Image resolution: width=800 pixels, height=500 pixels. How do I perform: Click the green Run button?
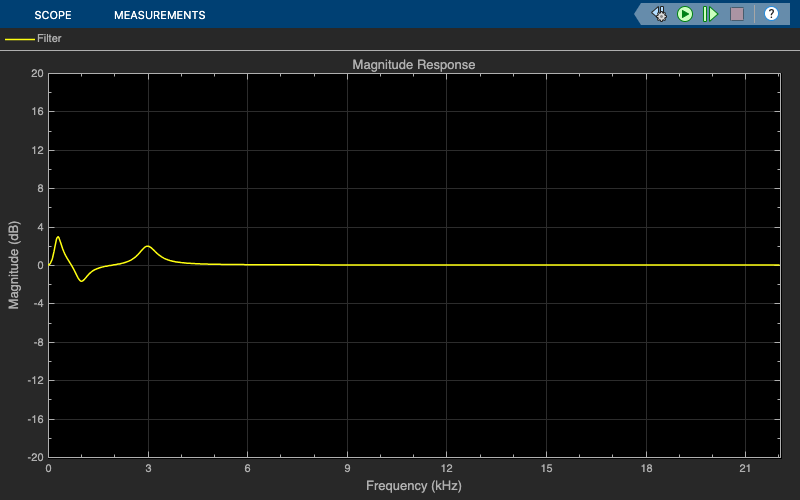click(685, 14)
